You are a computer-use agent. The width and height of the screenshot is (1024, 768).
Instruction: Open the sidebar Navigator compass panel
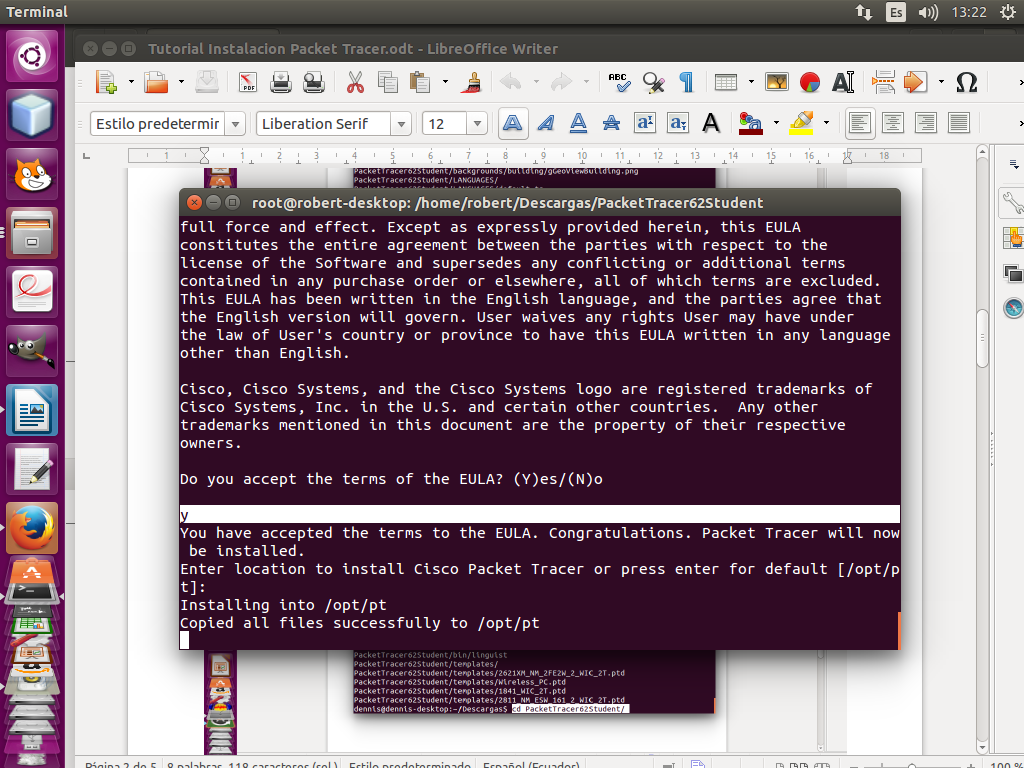point(1014,307)
